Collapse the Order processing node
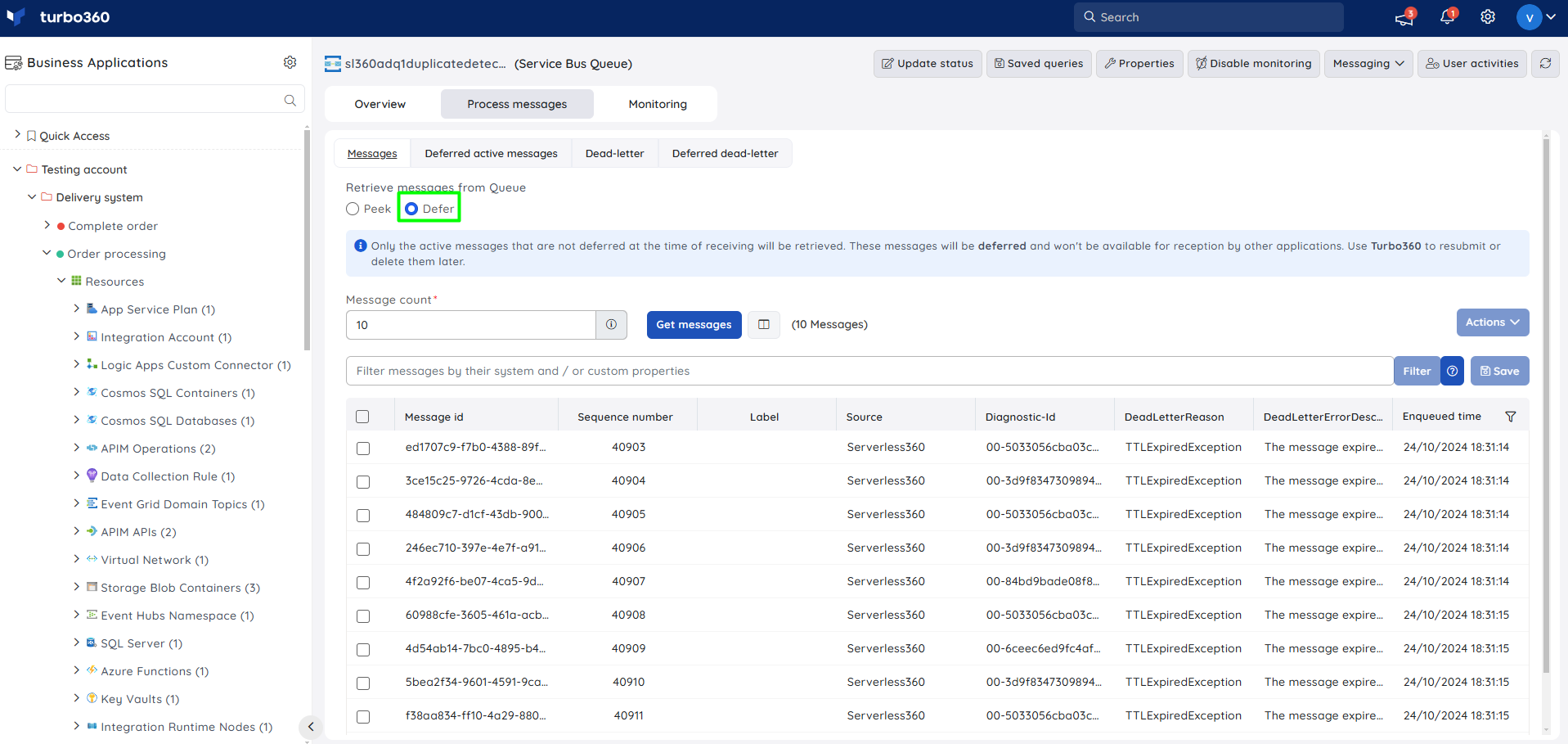 (x=47, y=253)
